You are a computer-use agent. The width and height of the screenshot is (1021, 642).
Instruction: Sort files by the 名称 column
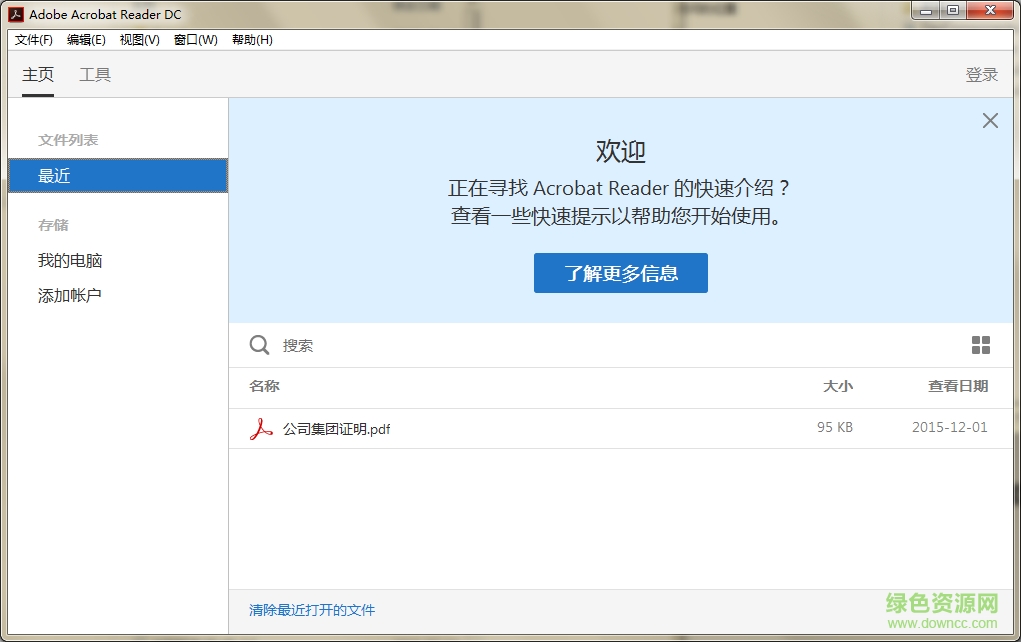point(263,387)
